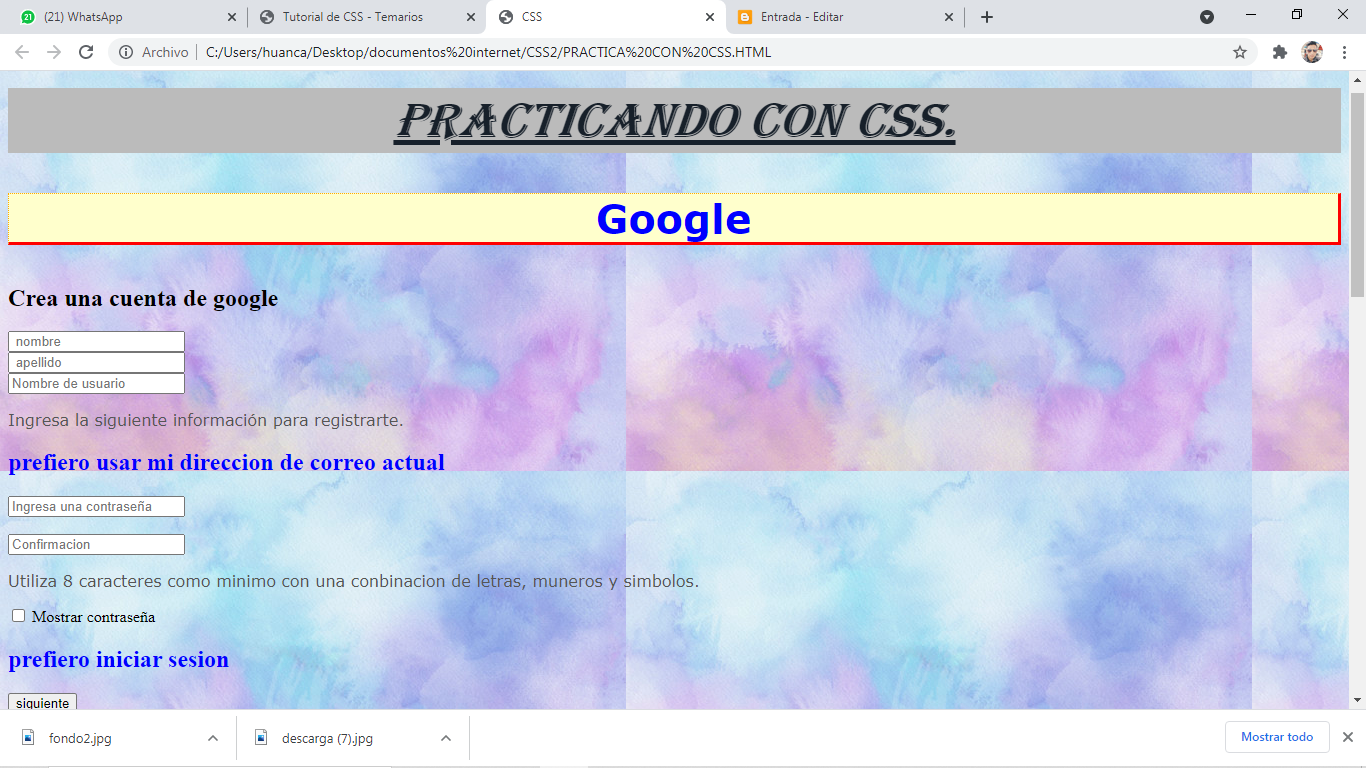Image resolution: width=1366 pixels, height=768 pixels.
Task: Open a new tab with plus button
Action: tap(987, 17)
